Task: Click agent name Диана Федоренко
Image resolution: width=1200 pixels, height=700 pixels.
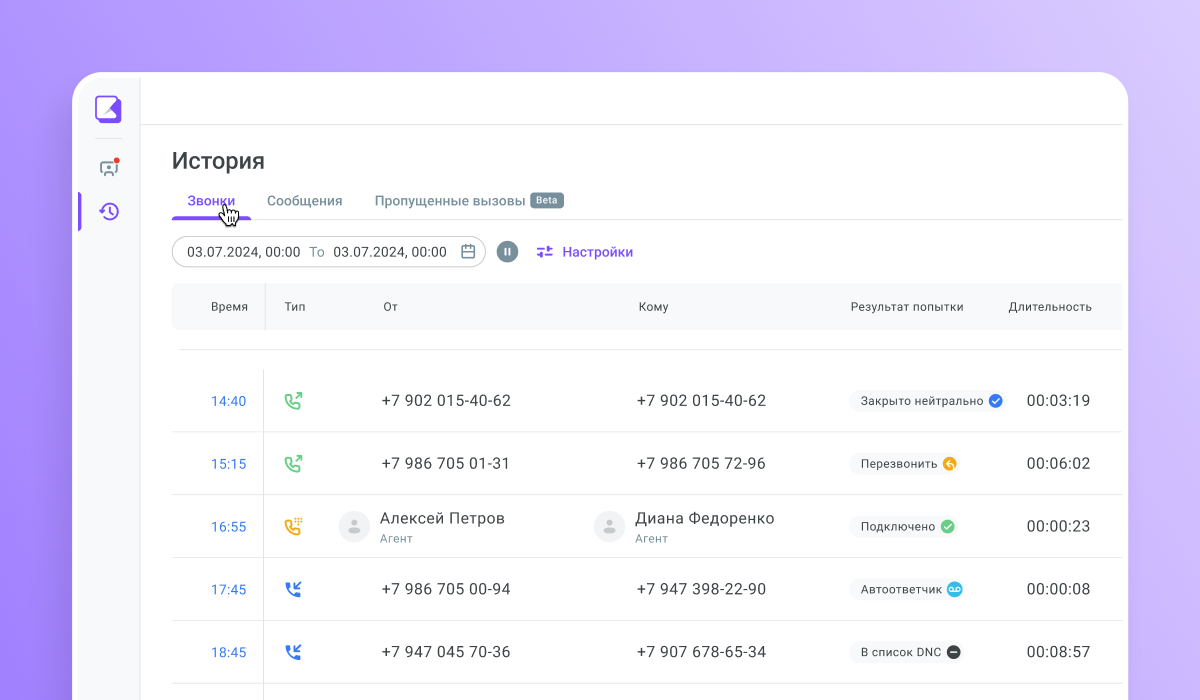Action: point(705,518)
